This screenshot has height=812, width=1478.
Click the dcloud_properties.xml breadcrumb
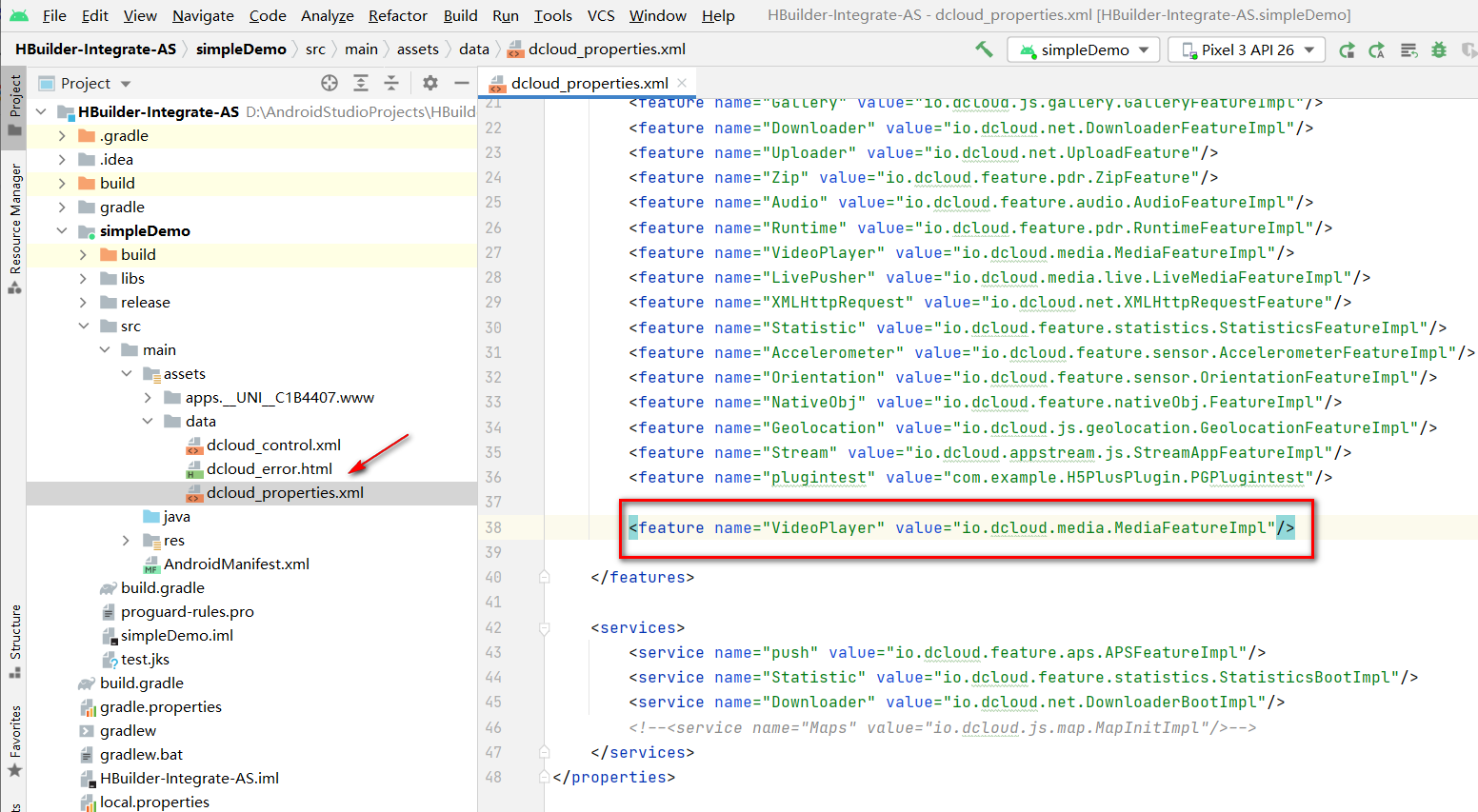click(596, 49)
